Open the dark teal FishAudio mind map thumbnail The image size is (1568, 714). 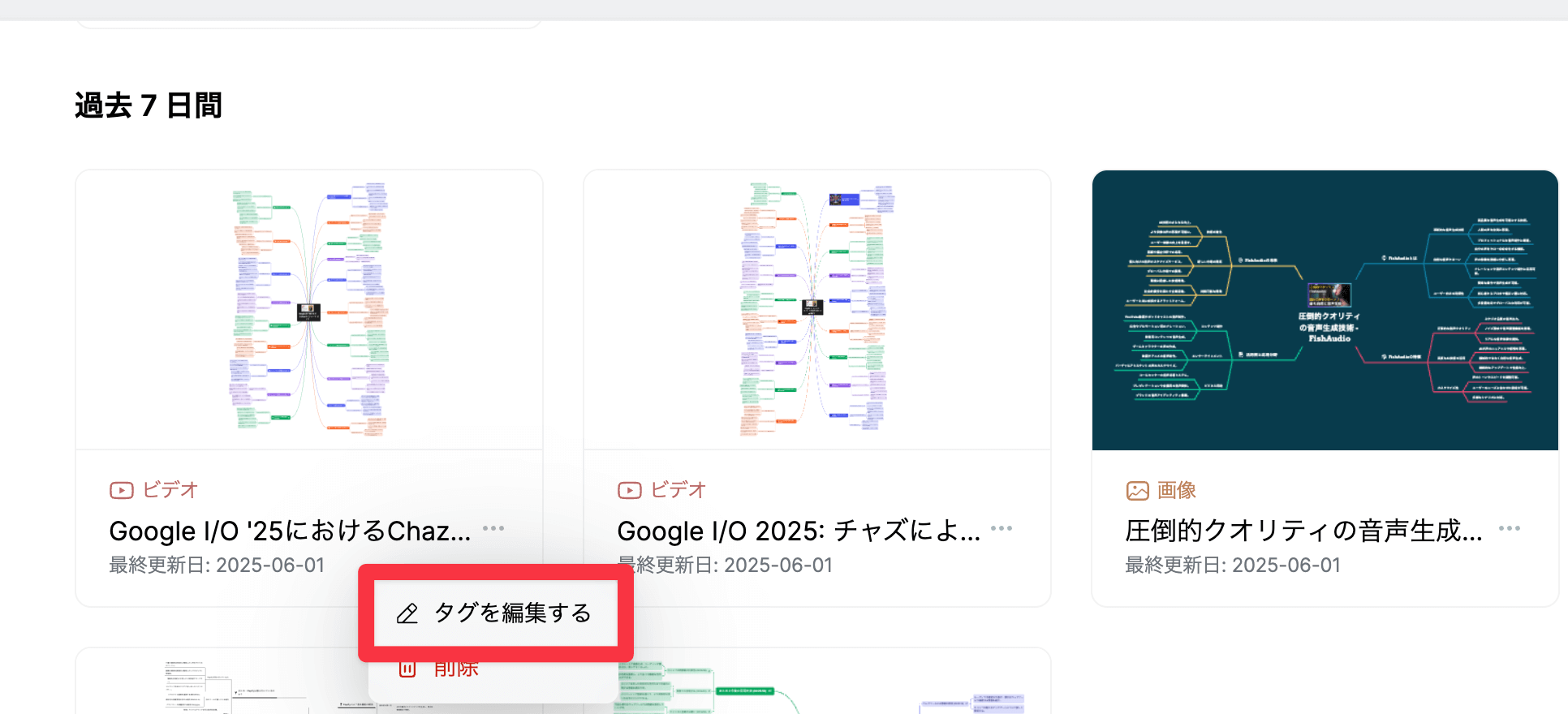(1325, 310)
